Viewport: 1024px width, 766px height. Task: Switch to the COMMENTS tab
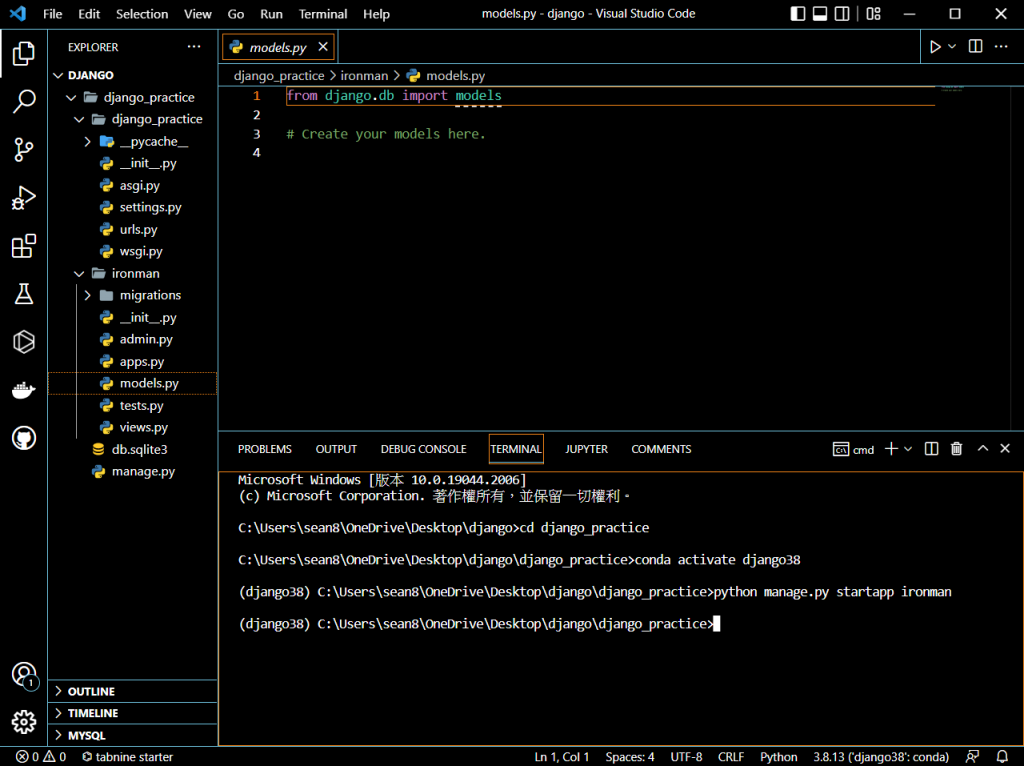click(661, 449)
